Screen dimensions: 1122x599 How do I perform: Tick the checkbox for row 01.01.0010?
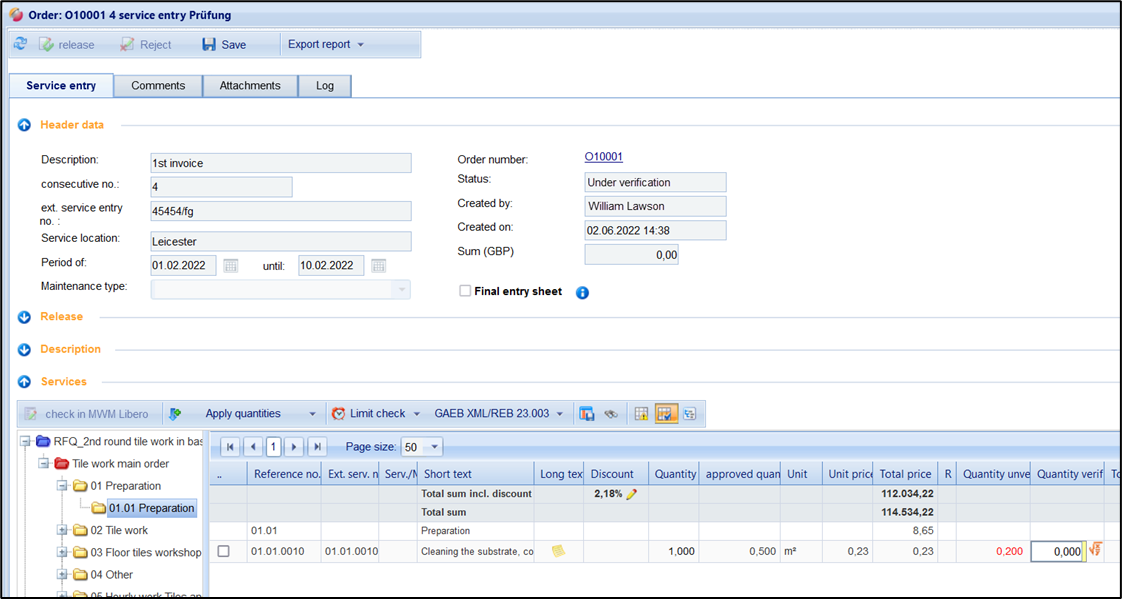click(223, 551)
